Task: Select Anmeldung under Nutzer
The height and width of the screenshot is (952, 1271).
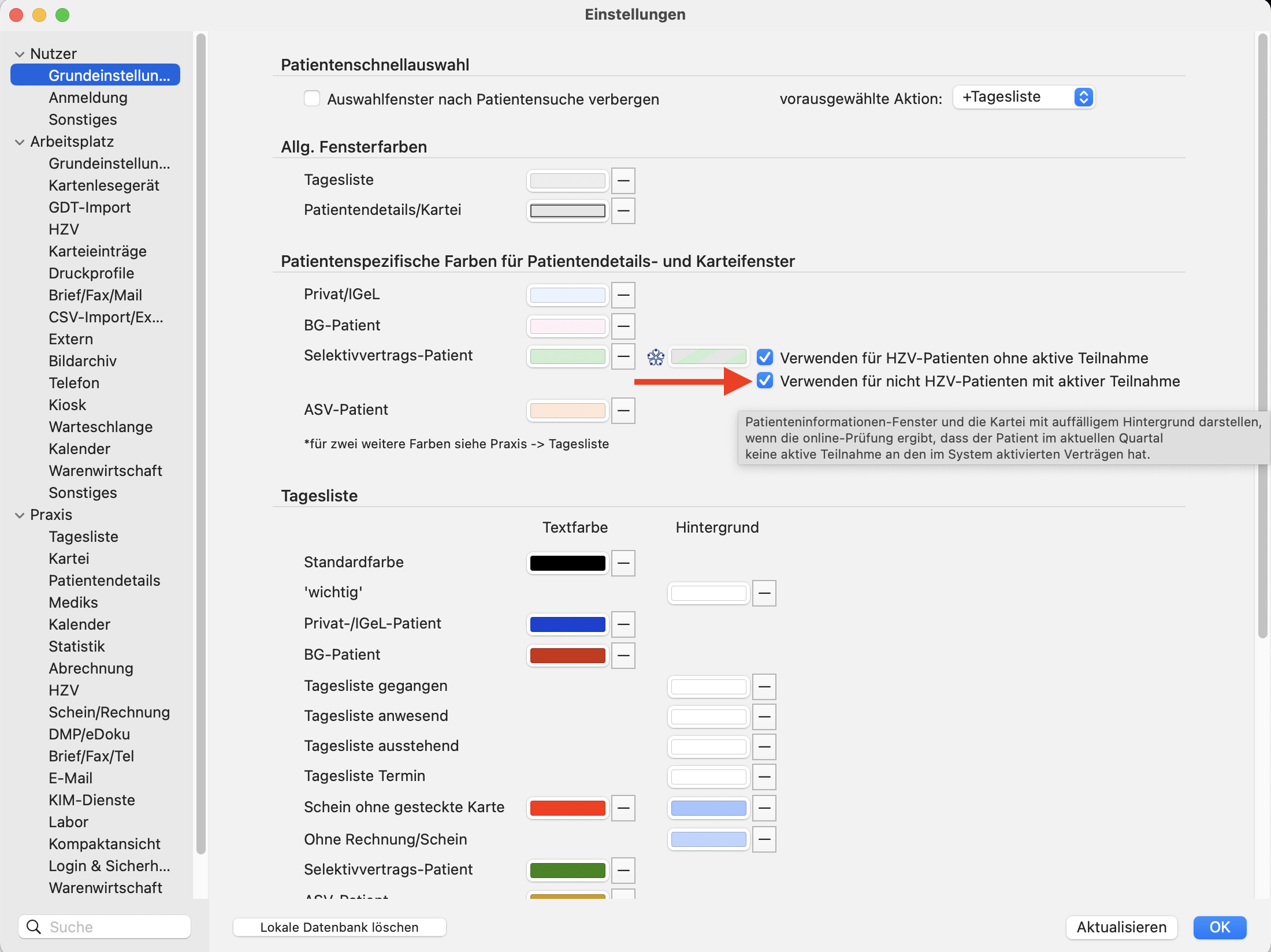Action: (x=88, y=98)
